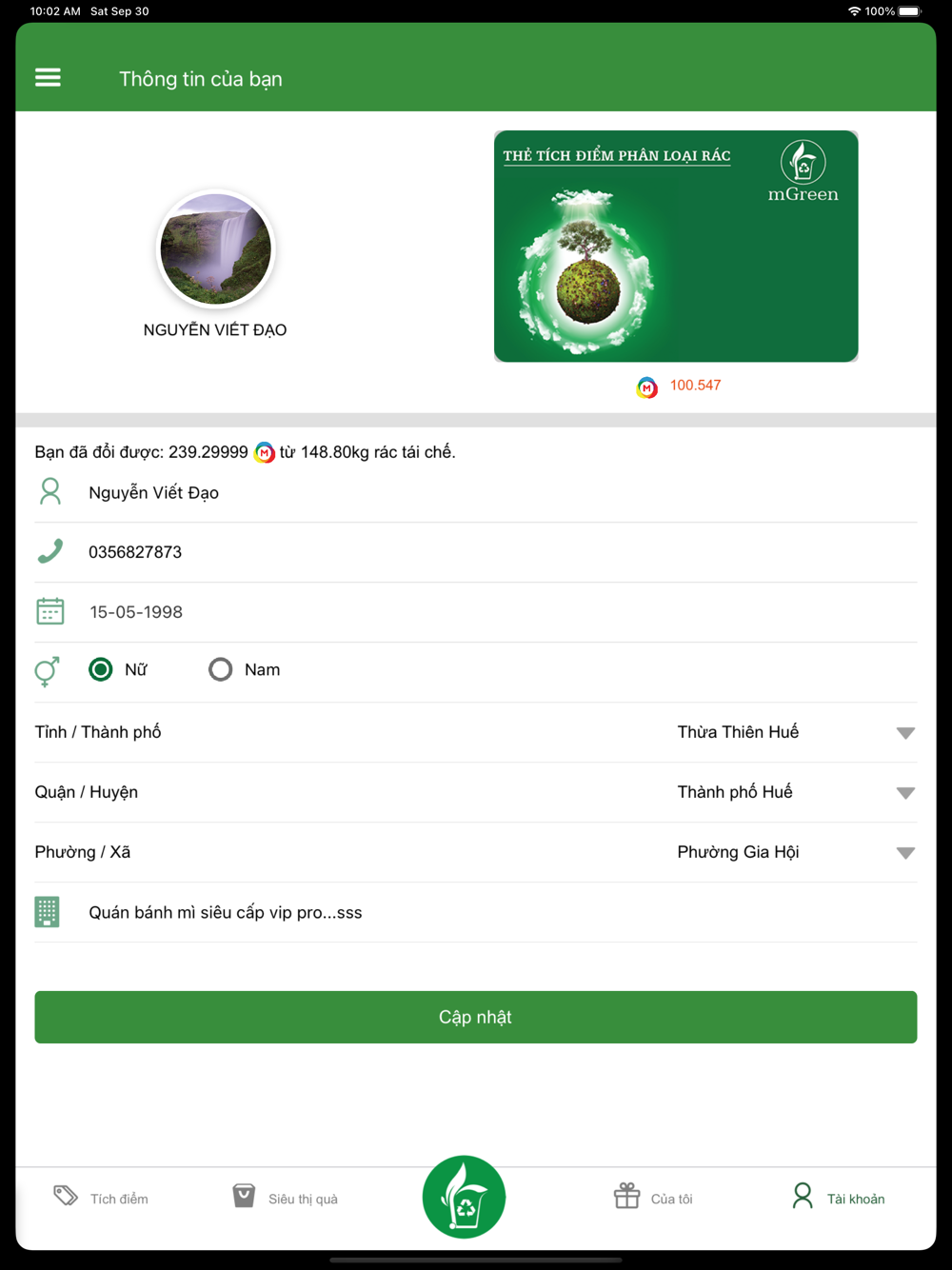This screenshot has width=952, height=1270.
Task: Go to the Của tôi tab
Action: coord(653,1198)
